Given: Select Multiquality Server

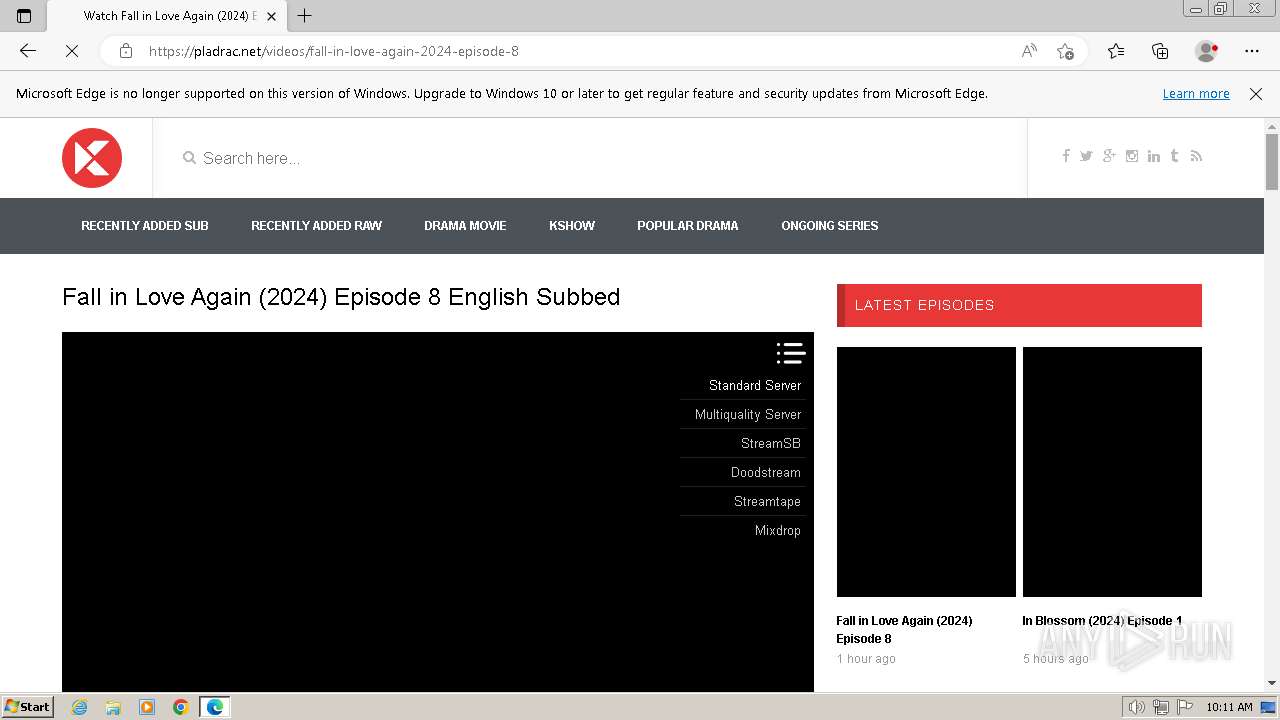Looking at the screenshot, I should pyautogui.click(x=748, y=414).
